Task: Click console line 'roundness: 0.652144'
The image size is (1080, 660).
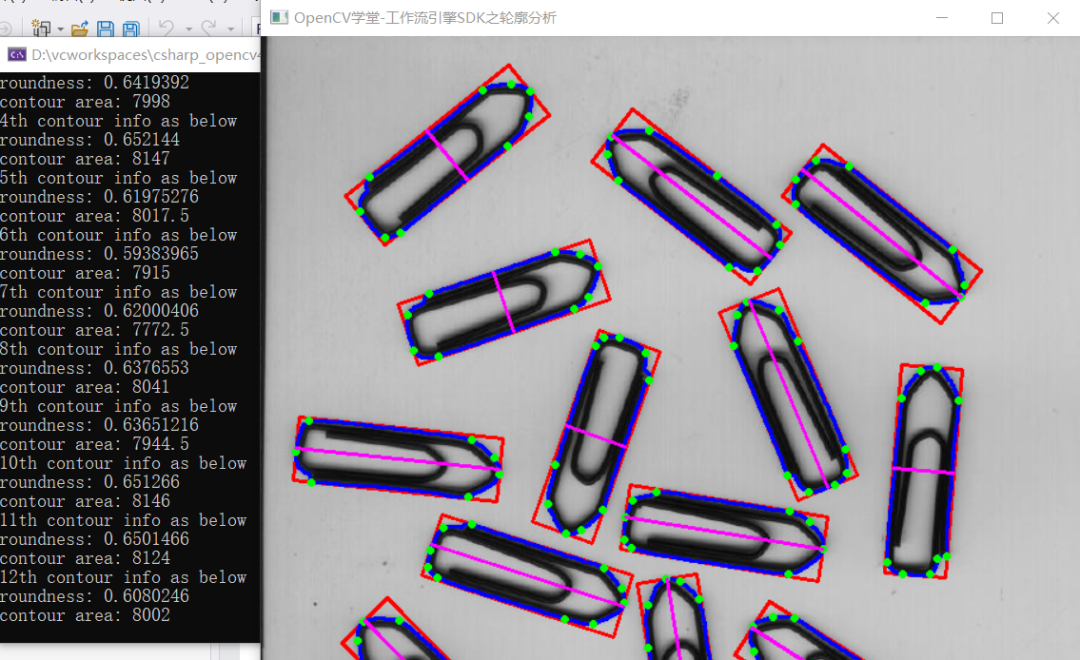Action: 90,140
